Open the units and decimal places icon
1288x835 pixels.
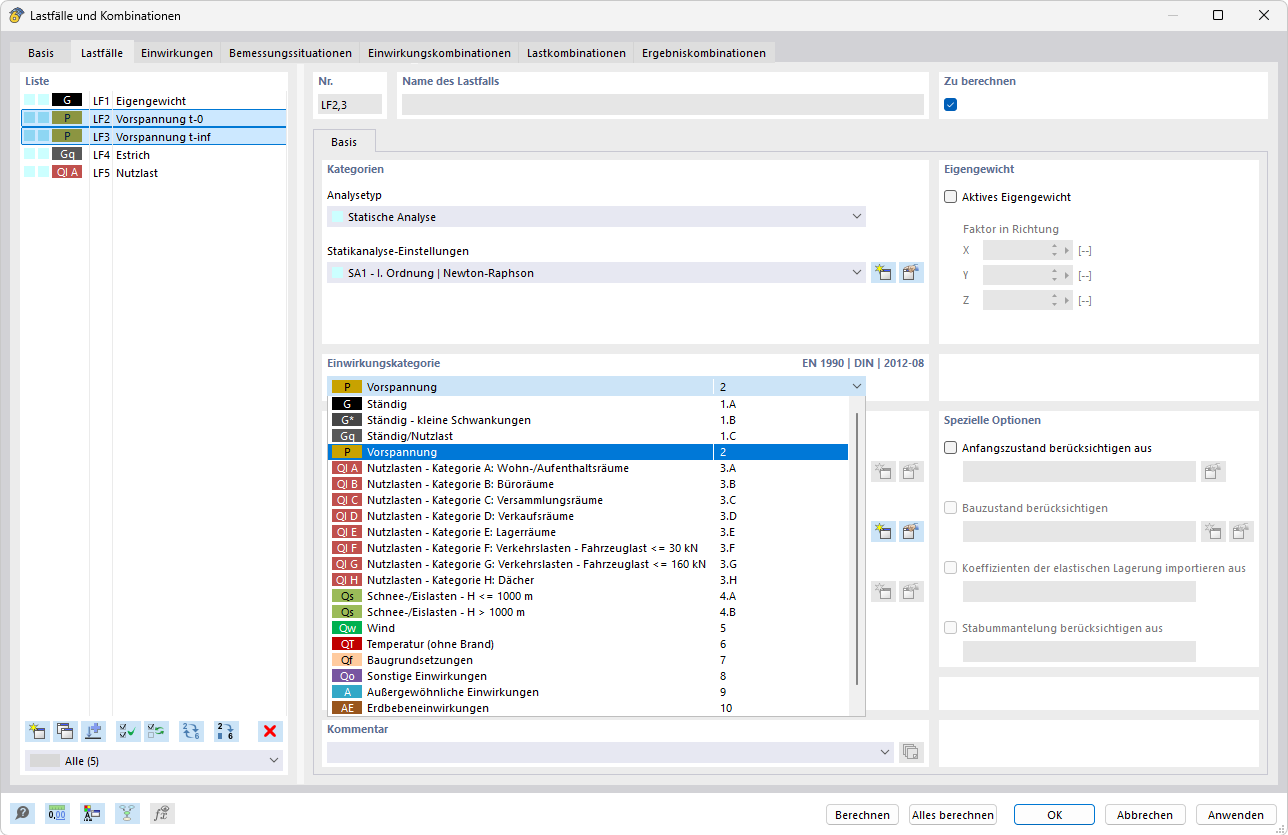pos(57,814)
